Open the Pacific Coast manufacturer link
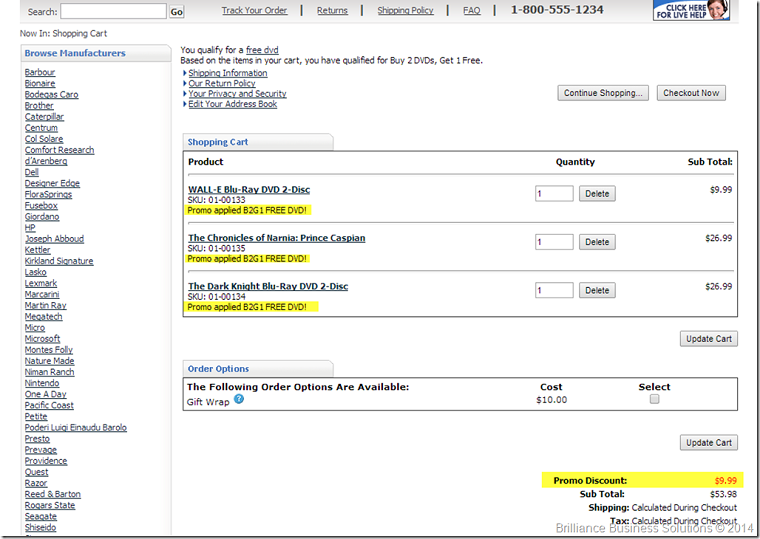This screenshot has width=760, height=539. pos(49,405)
